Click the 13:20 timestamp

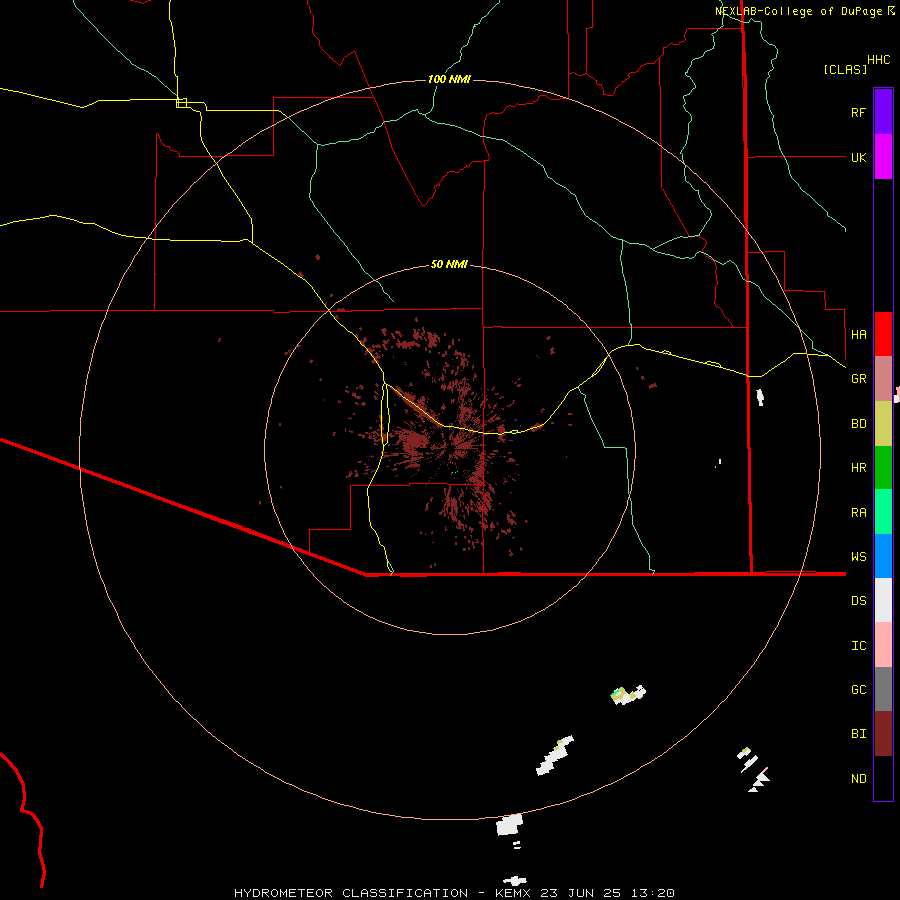653,893
